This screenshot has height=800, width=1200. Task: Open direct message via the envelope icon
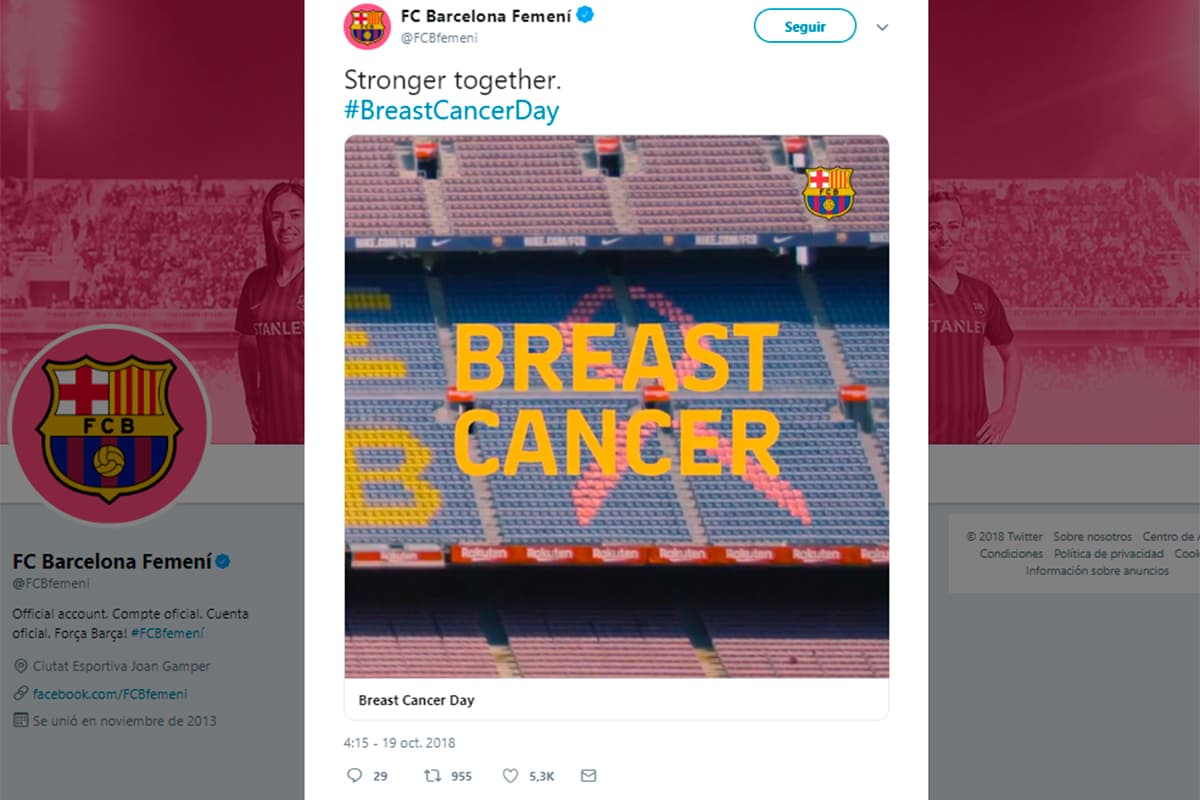pyautogui.click(x=588, y=775)
